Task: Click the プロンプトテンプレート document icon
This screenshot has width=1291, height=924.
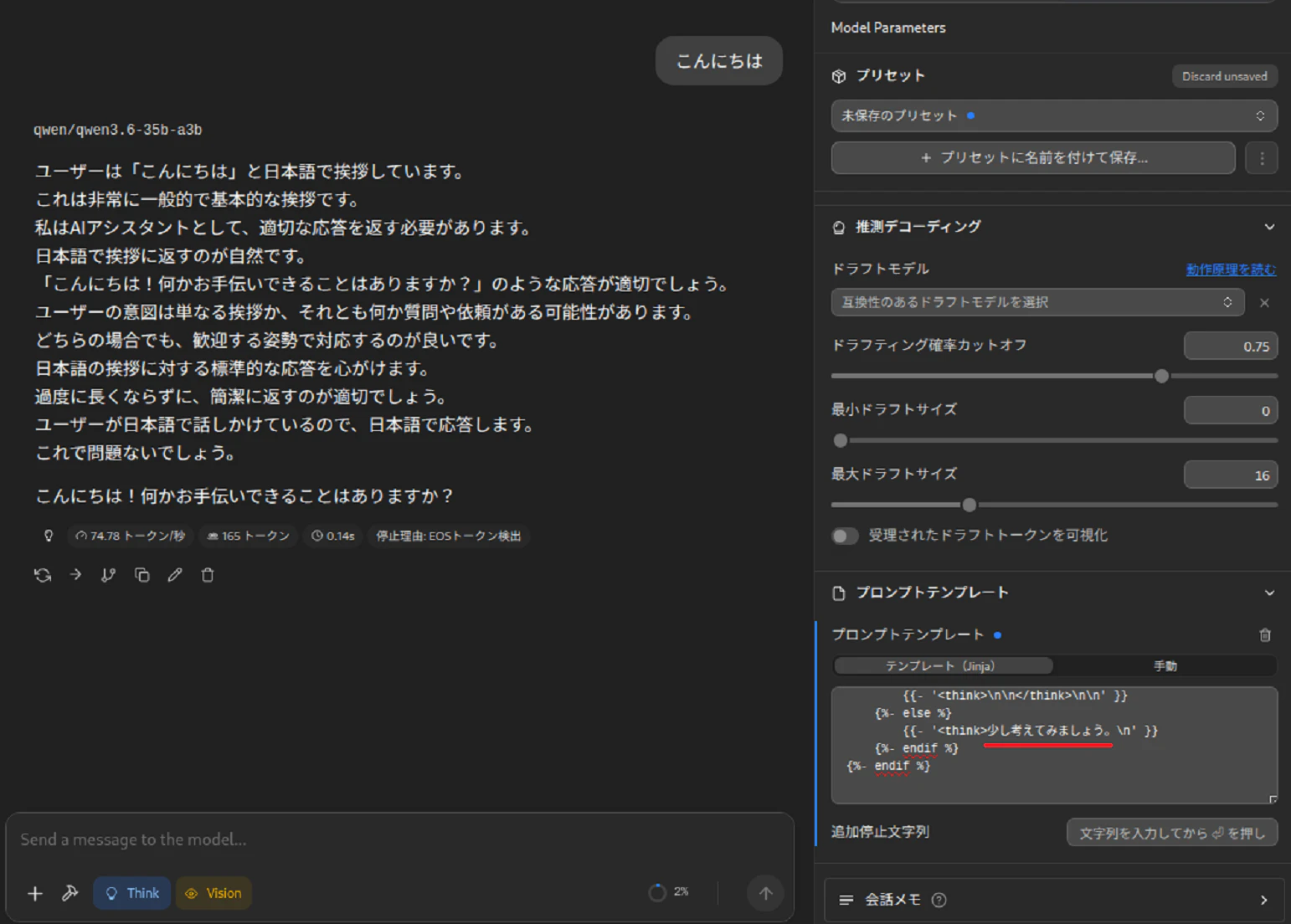Action: 839,593
